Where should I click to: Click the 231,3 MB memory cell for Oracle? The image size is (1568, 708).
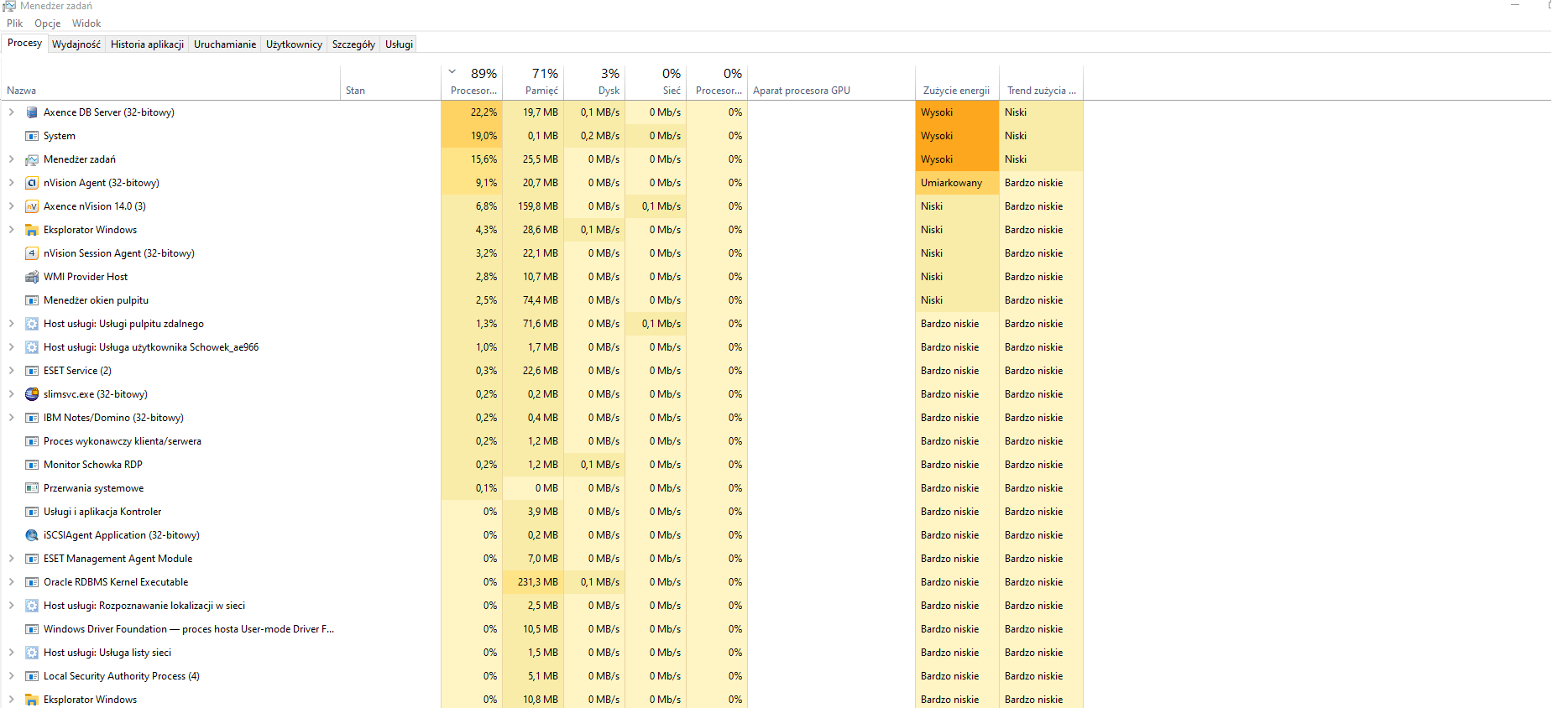[533, 582]
